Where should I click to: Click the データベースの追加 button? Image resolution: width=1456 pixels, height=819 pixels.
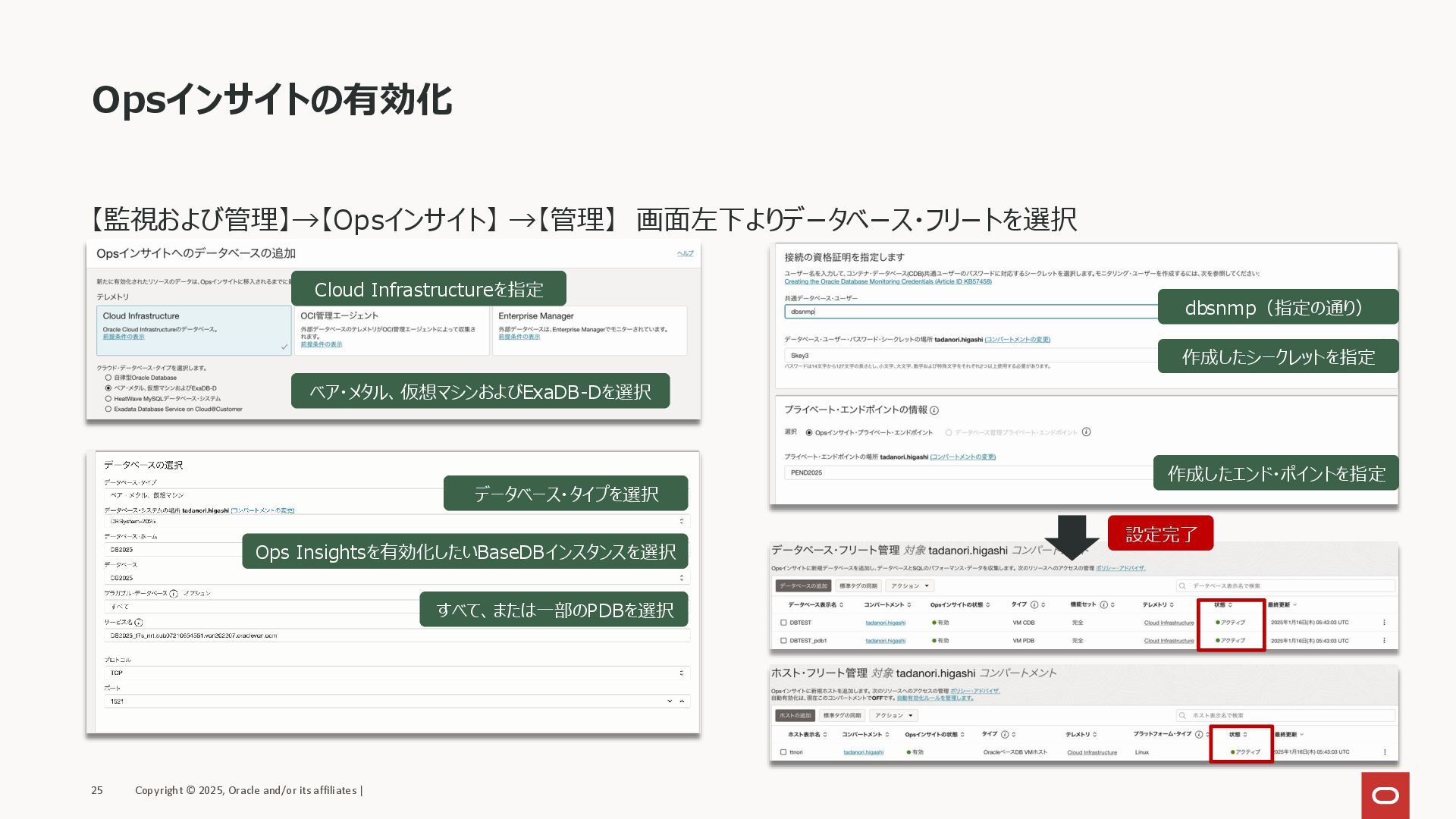[803, 585]
